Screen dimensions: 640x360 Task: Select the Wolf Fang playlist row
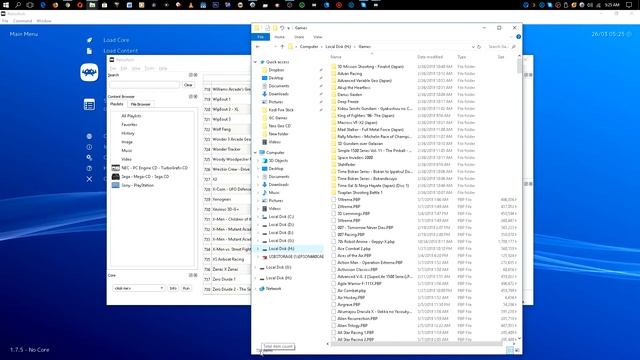pyautogui.click(x=227, y=129)
